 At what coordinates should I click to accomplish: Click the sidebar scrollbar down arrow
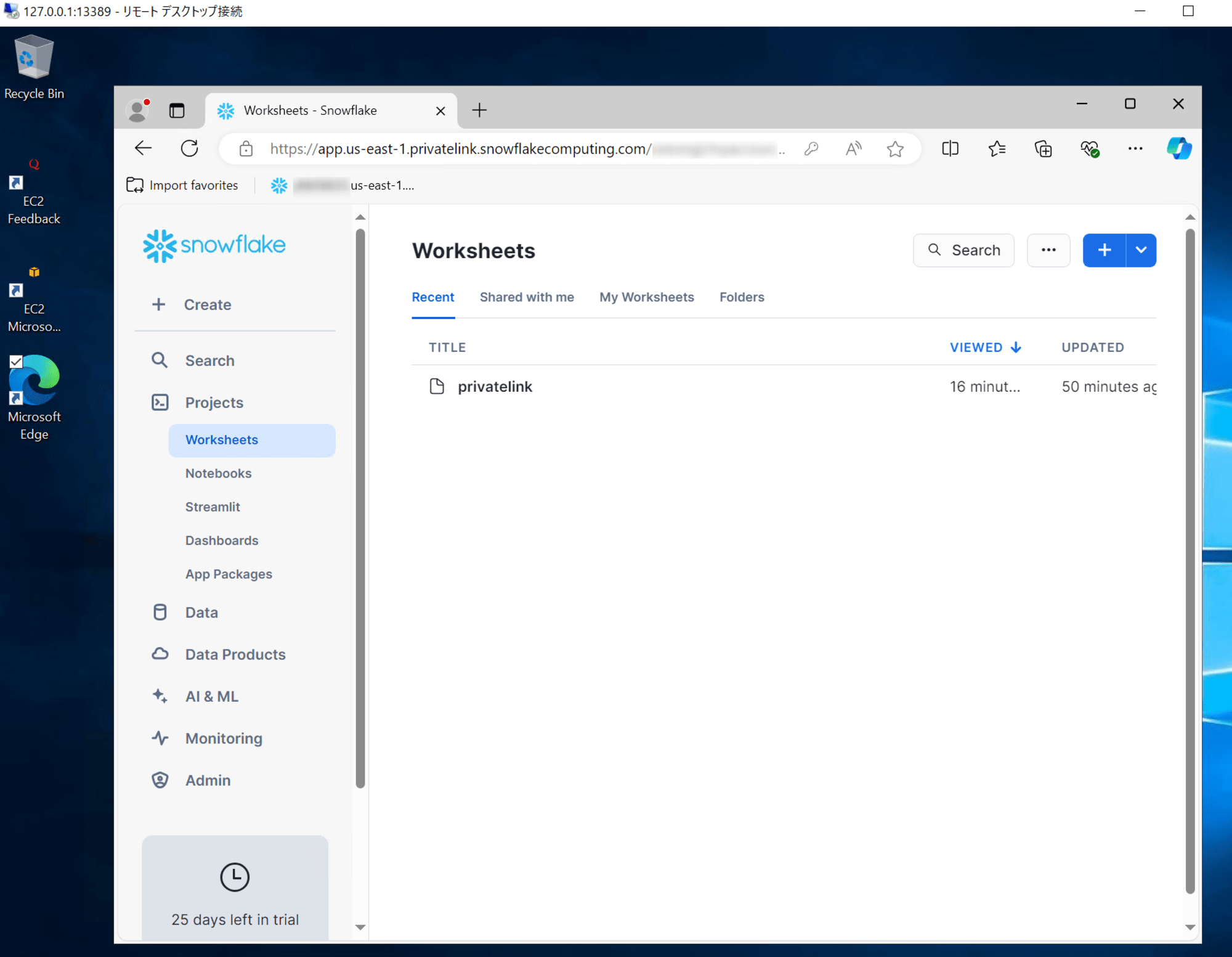(x=360, y=927)
